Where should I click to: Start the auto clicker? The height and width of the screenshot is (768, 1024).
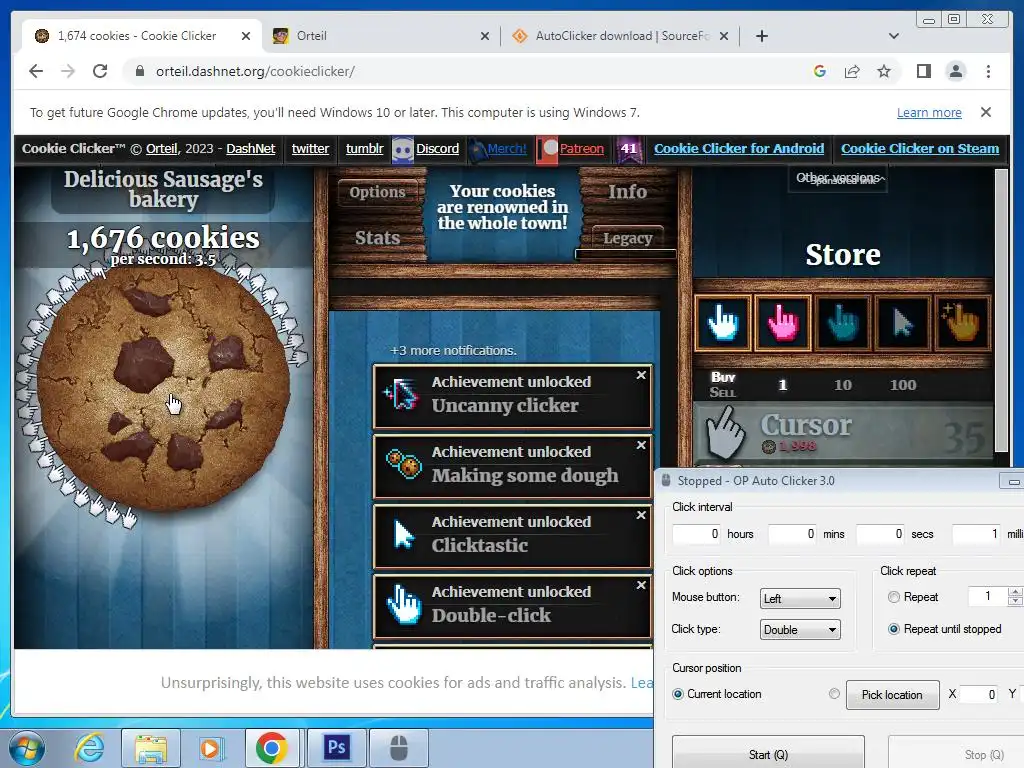tap(768, 754)
